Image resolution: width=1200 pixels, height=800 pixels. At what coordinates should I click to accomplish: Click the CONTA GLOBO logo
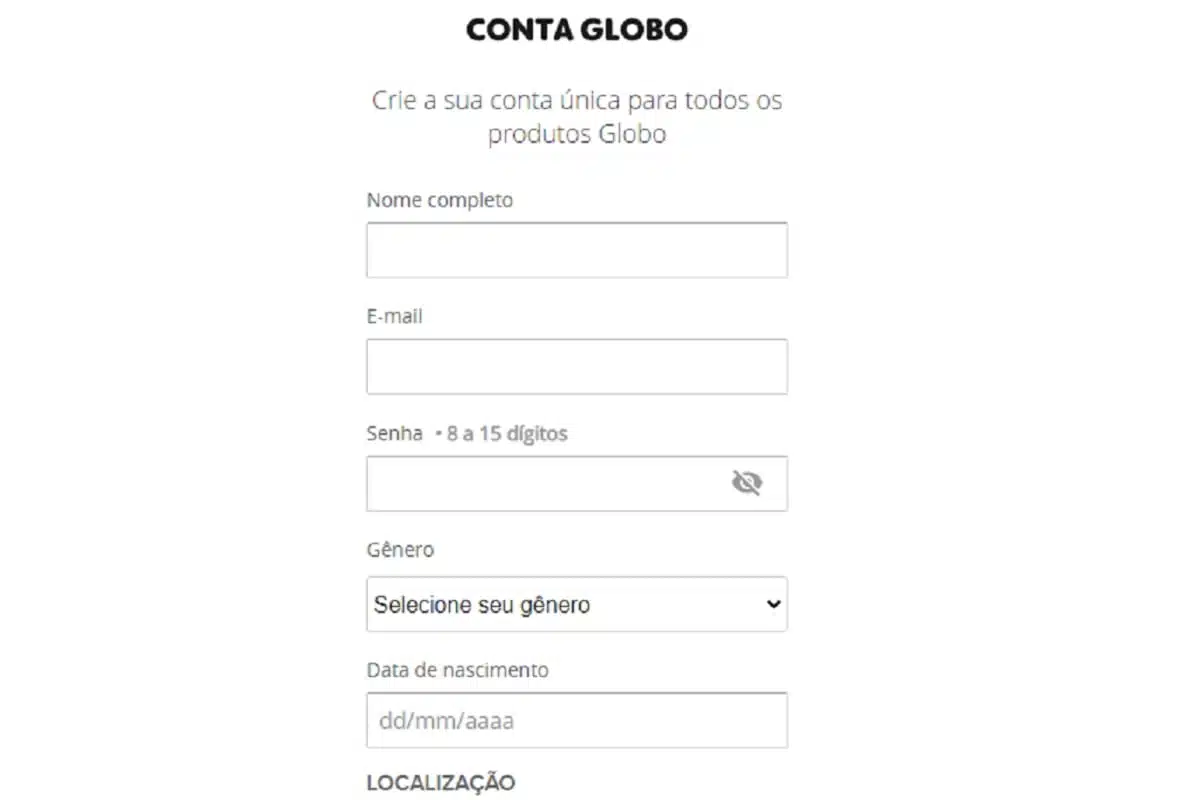pyautogui.click(x=577, y=30)
